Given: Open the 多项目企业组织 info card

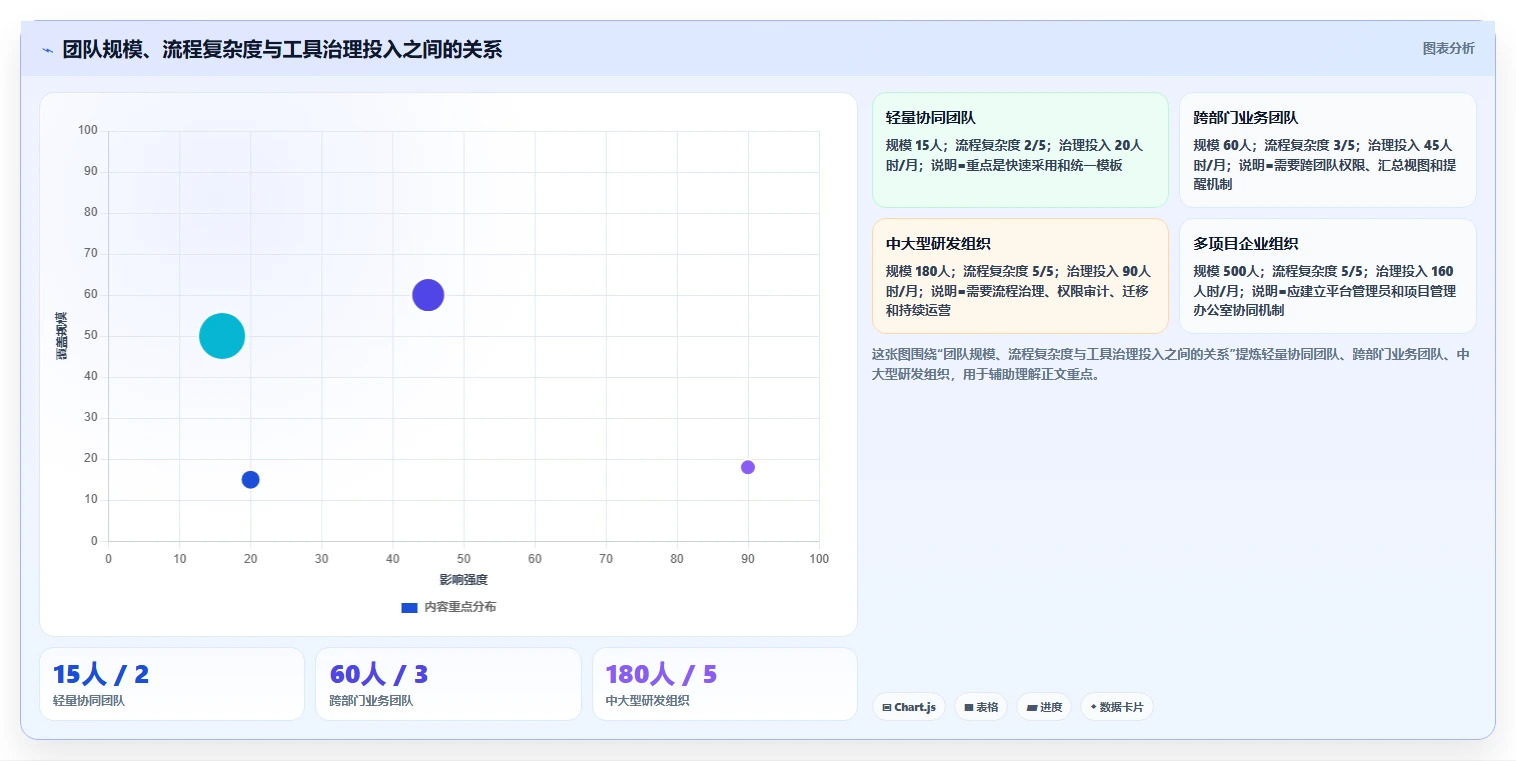Looking at the screenshot, I should 1327,276.
